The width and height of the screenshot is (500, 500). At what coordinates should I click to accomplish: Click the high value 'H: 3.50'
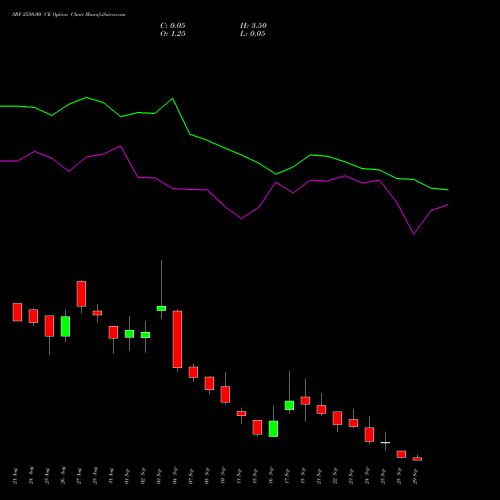[253, 26]
